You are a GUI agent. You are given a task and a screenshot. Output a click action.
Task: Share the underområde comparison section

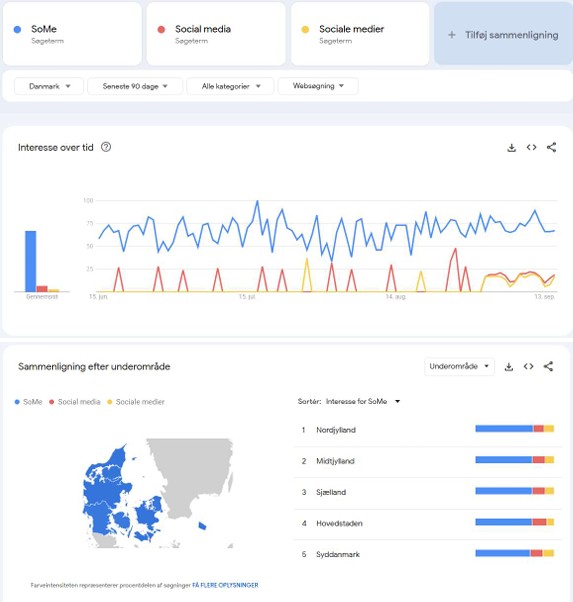pos(548,367)
